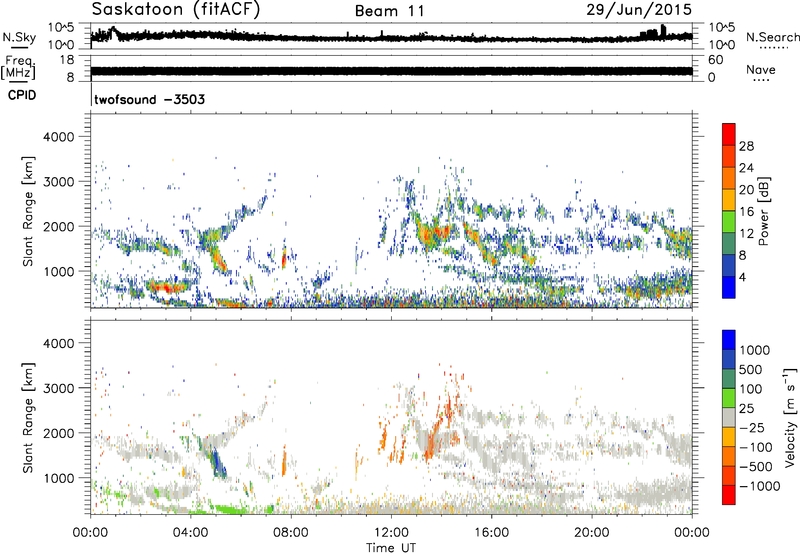Screen dimensions: 800x554
Task: Click the gray segment of the velocity color bar
Action: pos(729,418)
